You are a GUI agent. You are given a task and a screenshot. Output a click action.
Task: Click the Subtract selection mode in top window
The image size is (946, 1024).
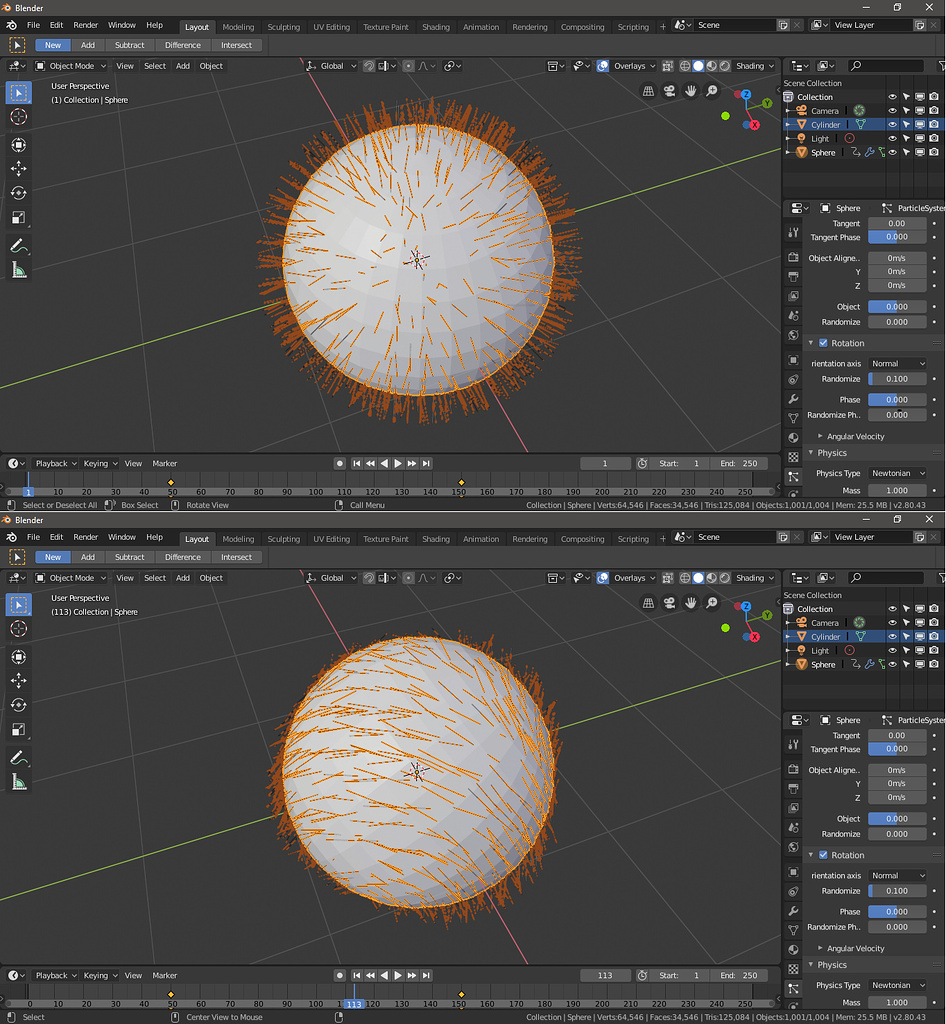click(129, 45)
